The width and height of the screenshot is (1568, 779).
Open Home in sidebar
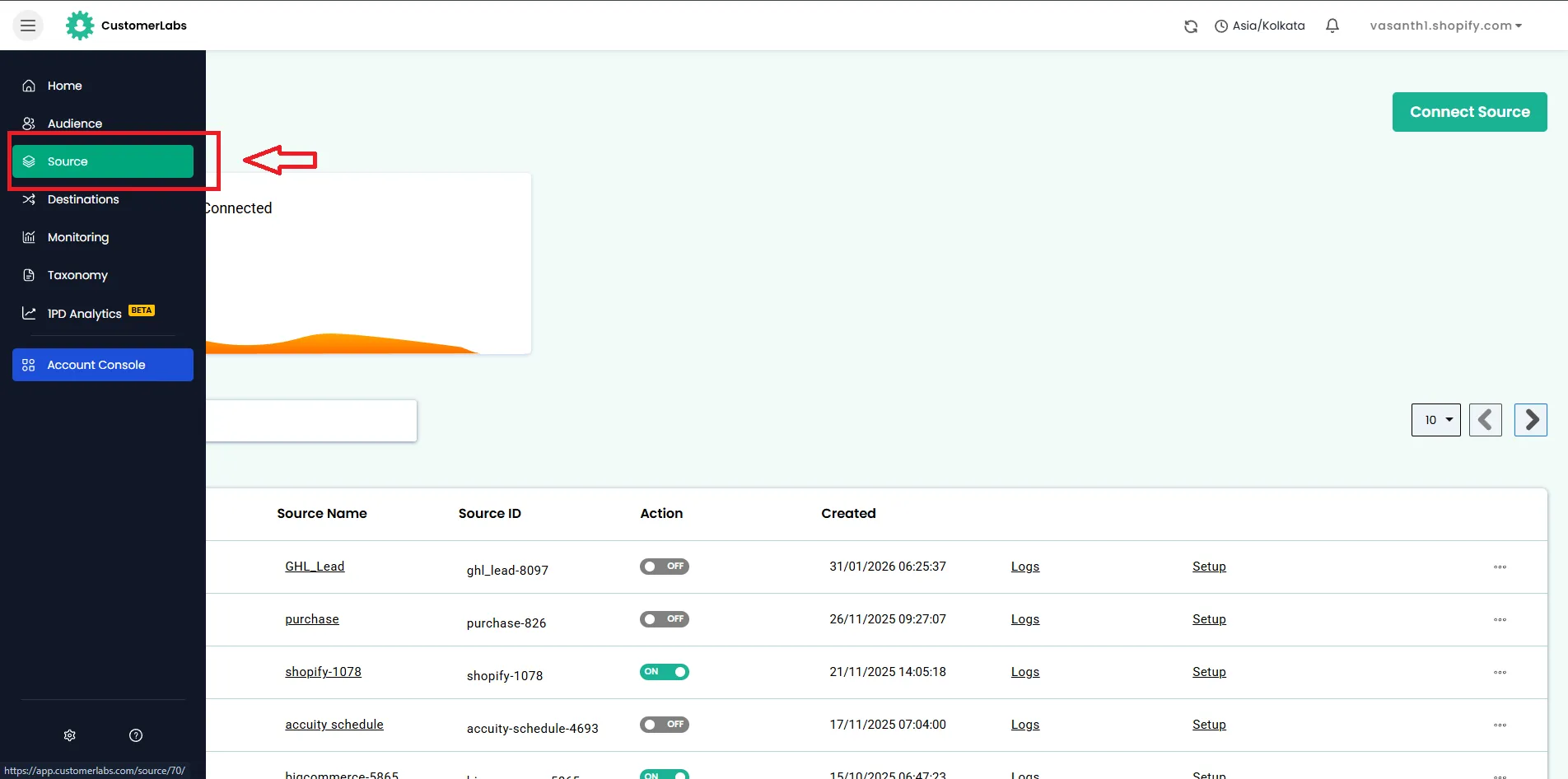[x=103, y=86]
